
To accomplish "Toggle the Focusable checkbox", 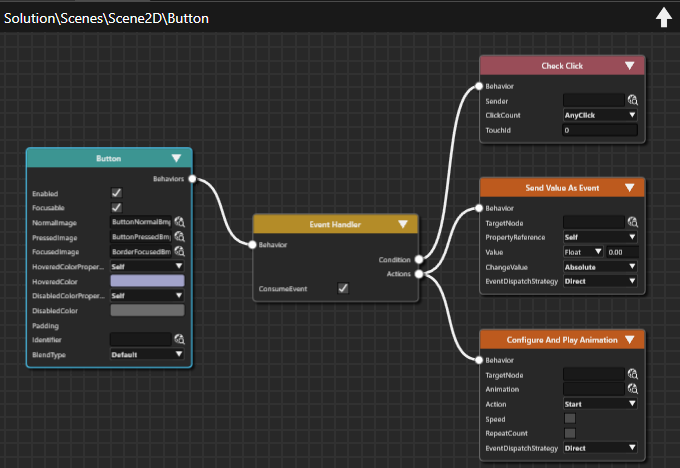I will [117, 207].
